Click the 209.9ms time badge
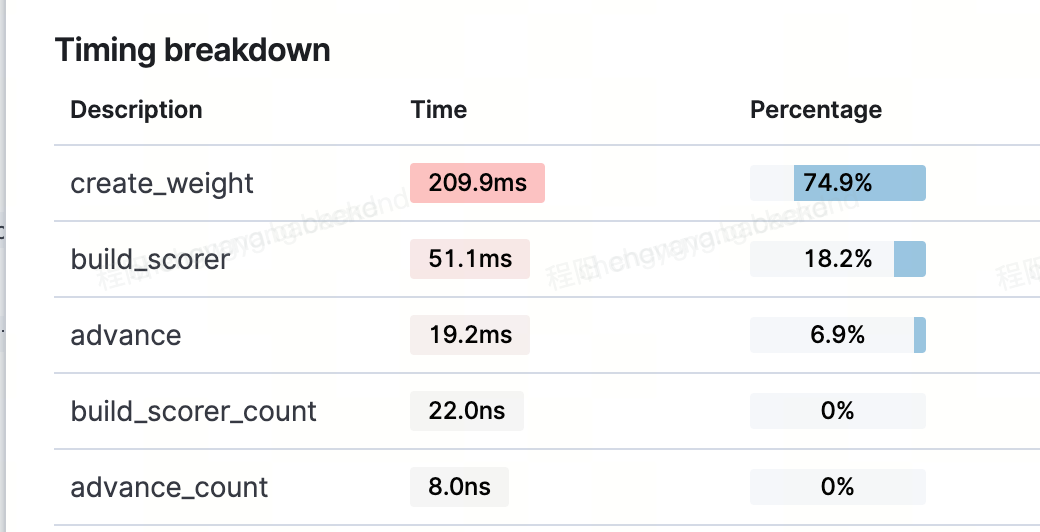 (478, 183)
